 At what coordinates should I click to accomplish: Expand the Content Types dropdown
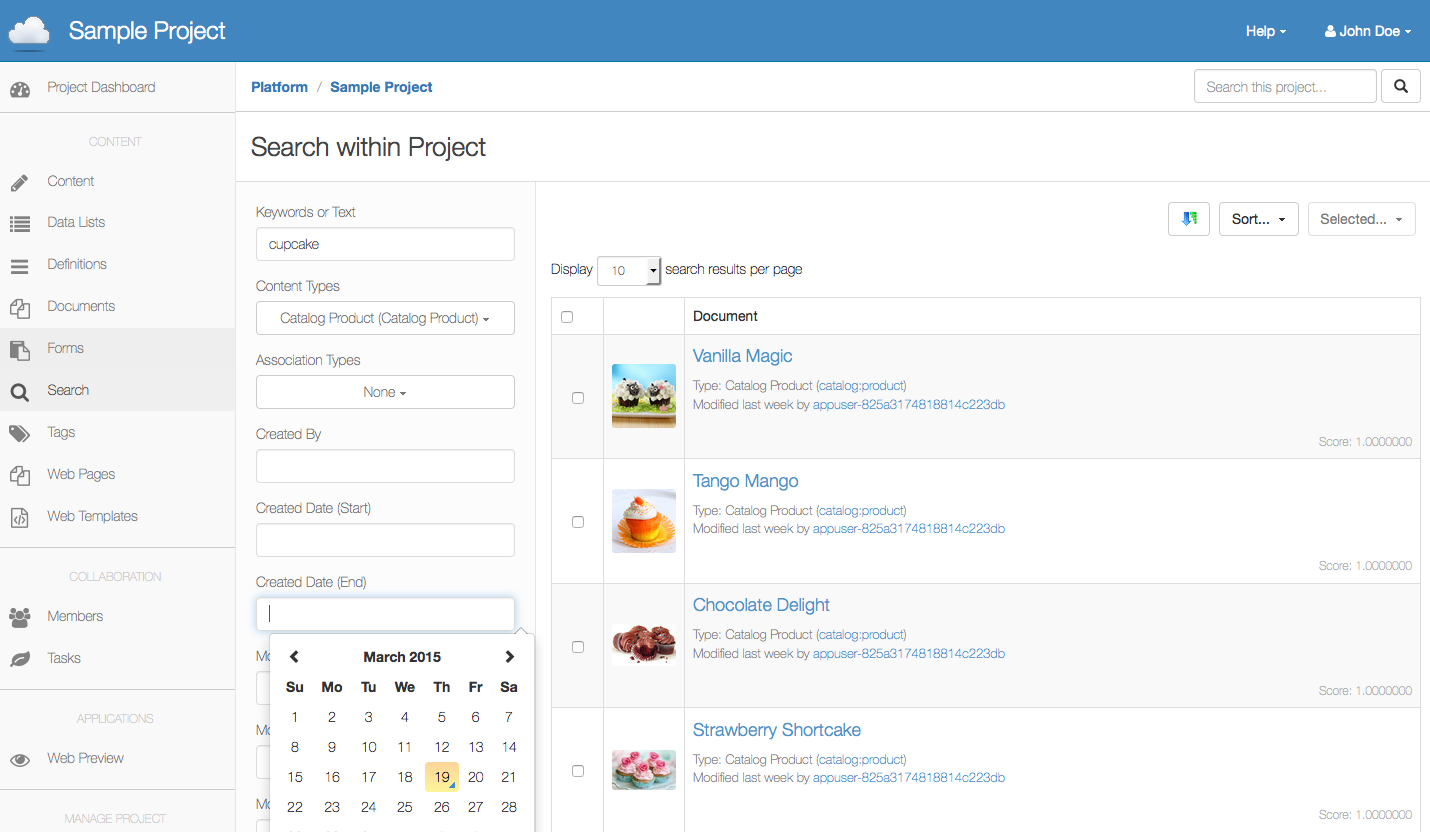coord(385,318)
